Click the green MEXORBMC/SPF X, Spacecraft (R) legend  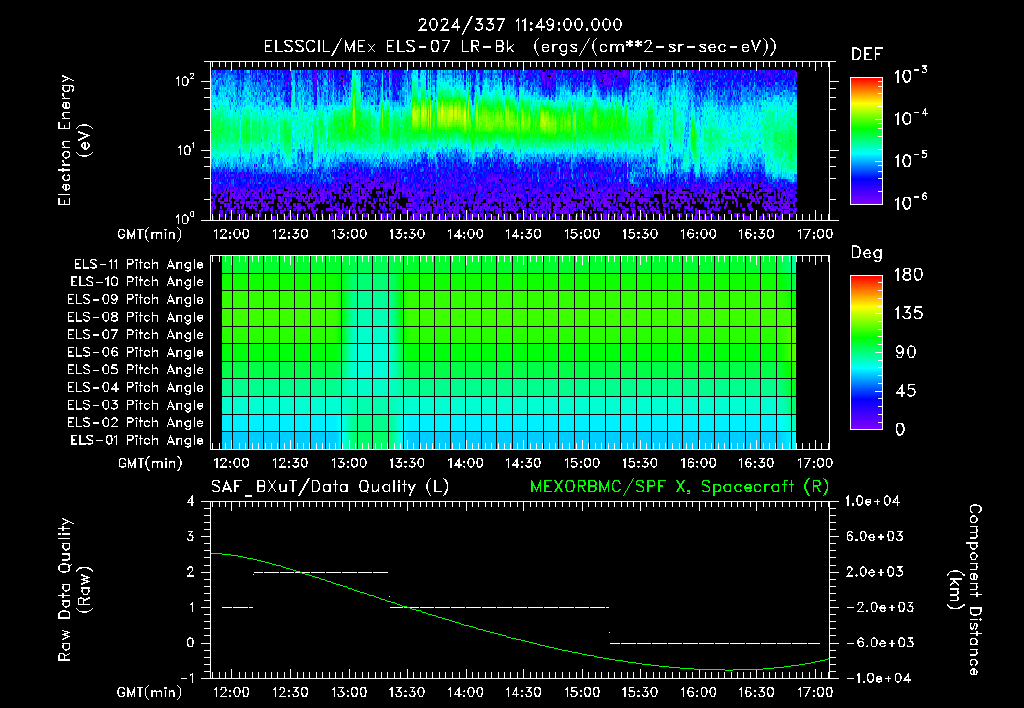(x=679, y=487)
